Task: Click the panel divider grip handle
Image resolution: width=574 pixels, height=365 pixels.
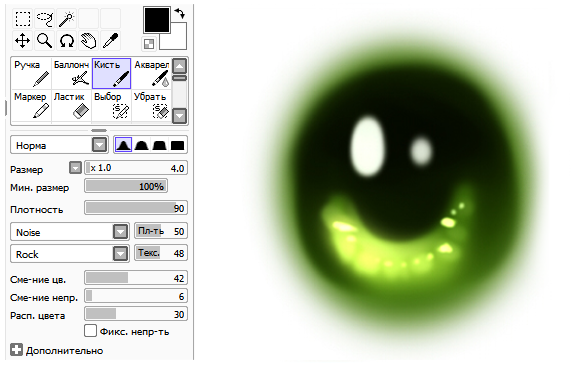Action: click(x=99, y=130)
